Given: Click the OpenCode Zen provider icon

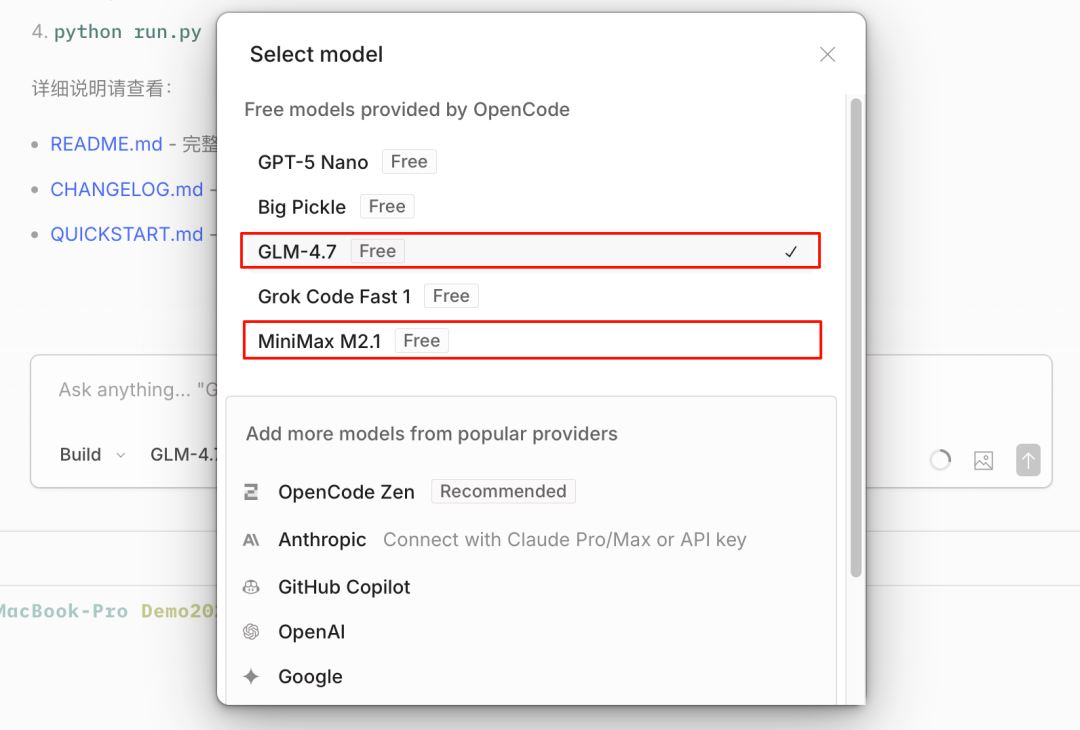Looking at the screenshot, I should 251,492.
